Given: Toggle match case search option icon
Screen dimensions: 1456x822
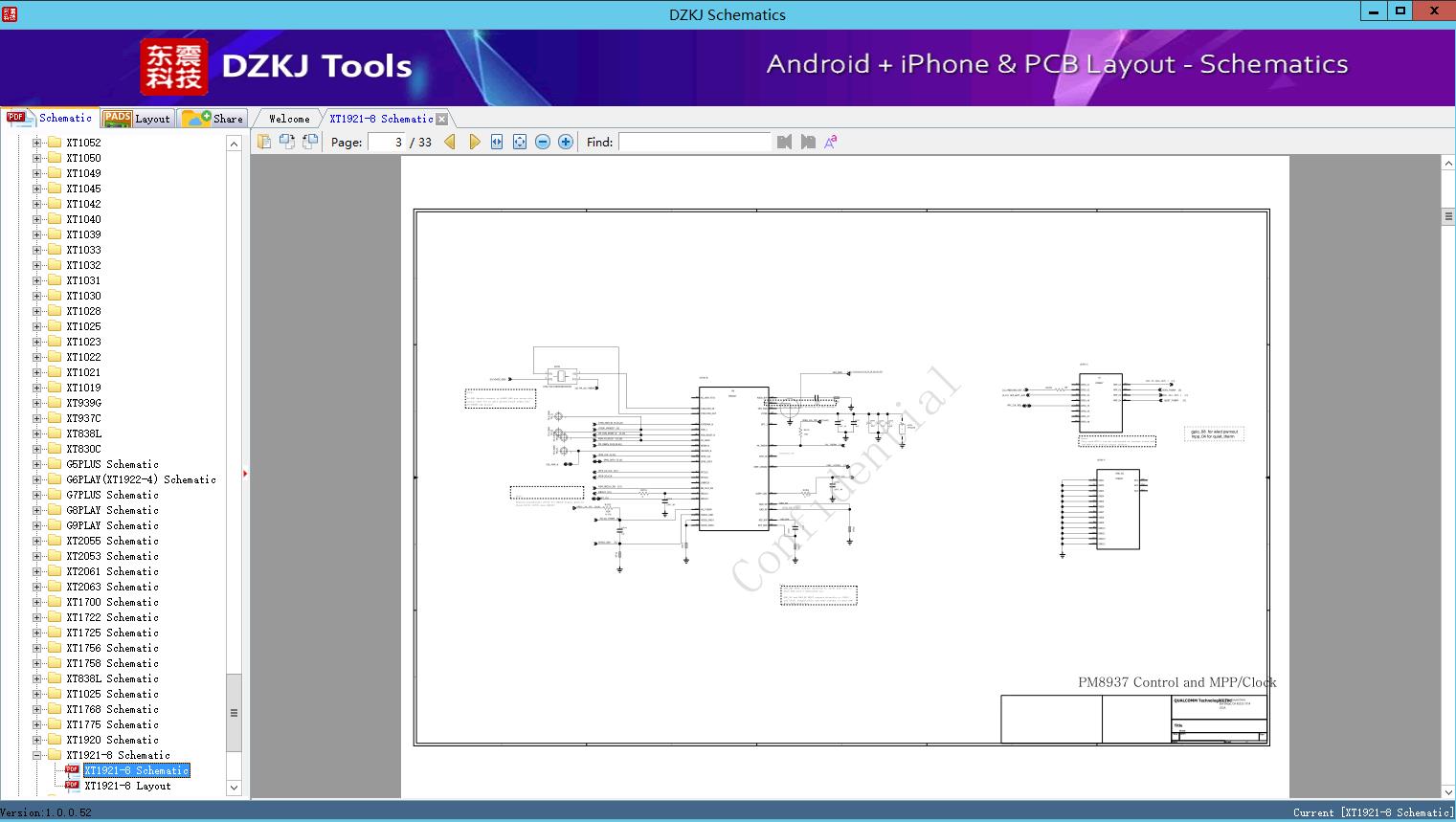Looking at the screenshot, I should (x=831, y=142).
